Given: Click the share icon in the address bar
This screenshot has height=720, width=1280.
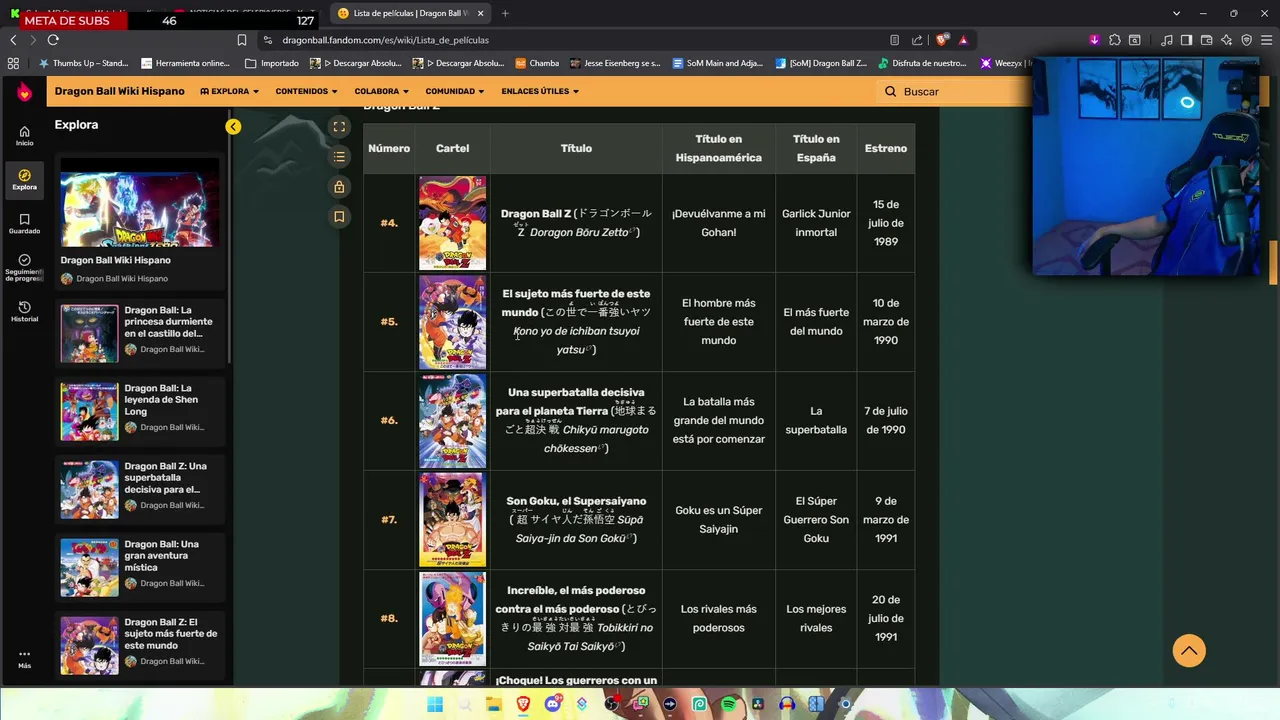Looking at the screenshot, I should click(x=917, y=40).
